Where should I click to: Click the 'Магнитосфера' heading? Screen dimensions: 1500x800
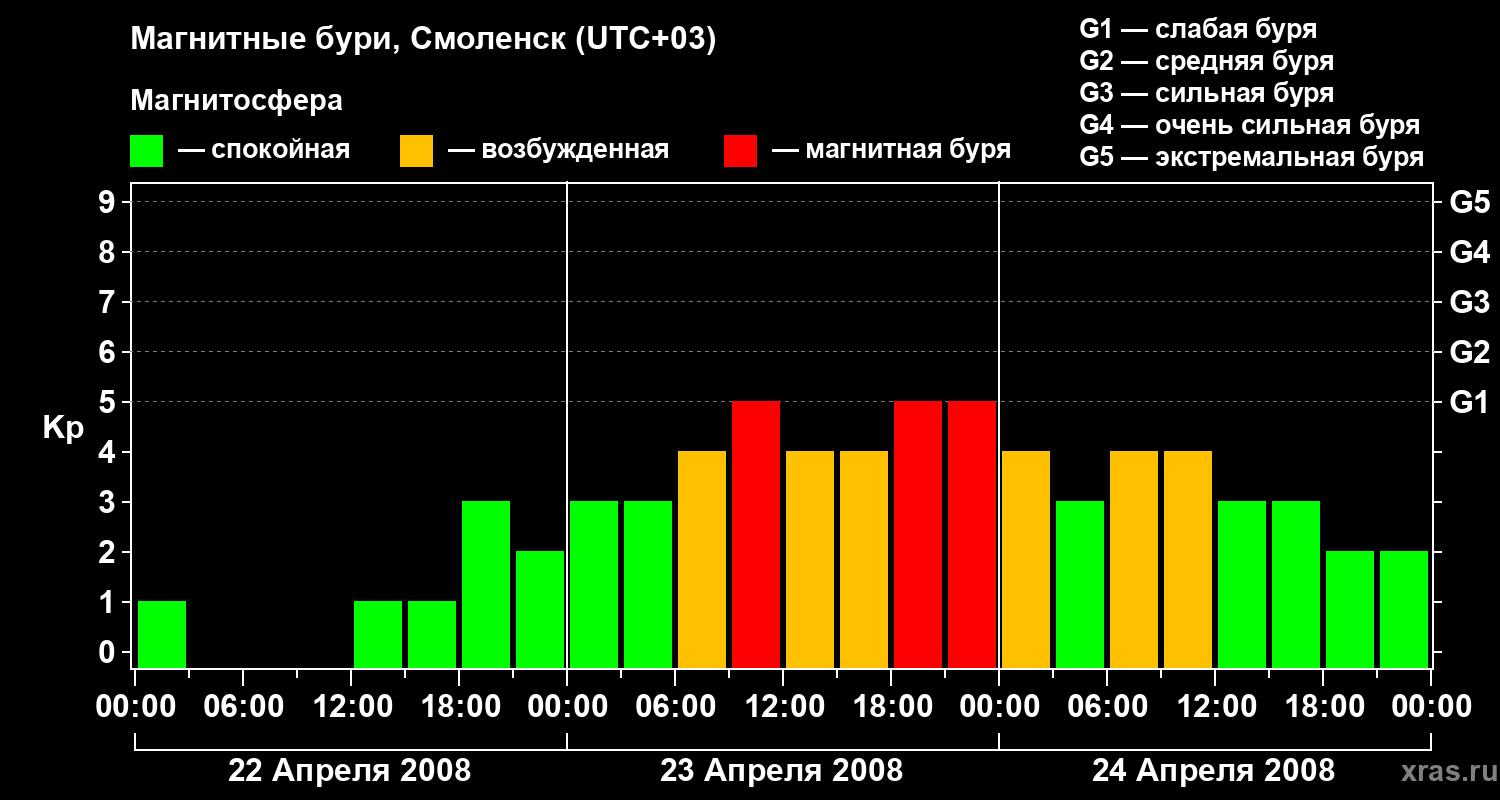coord(236,101)
